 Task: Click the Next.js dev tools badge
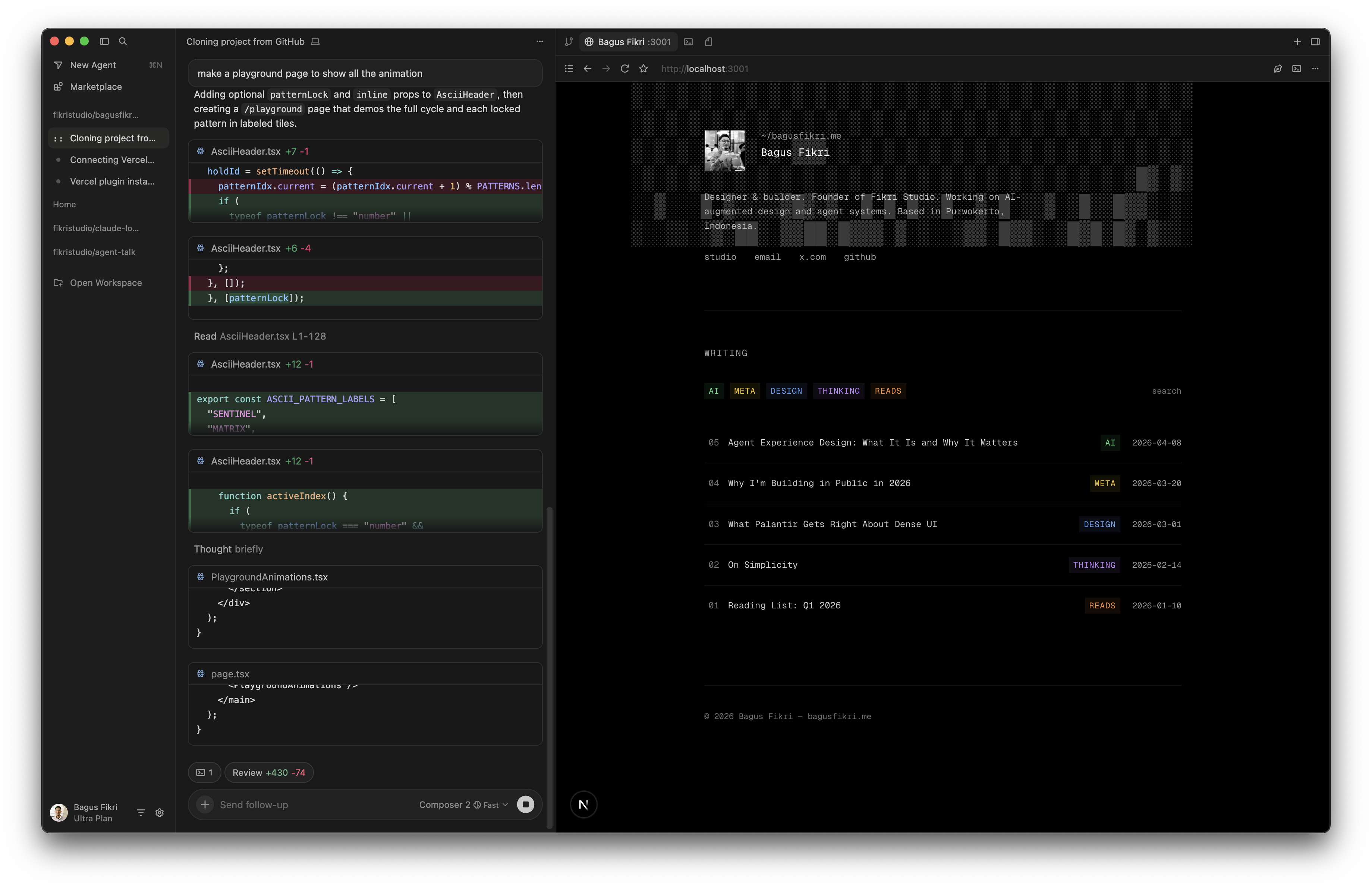(583, 804)
